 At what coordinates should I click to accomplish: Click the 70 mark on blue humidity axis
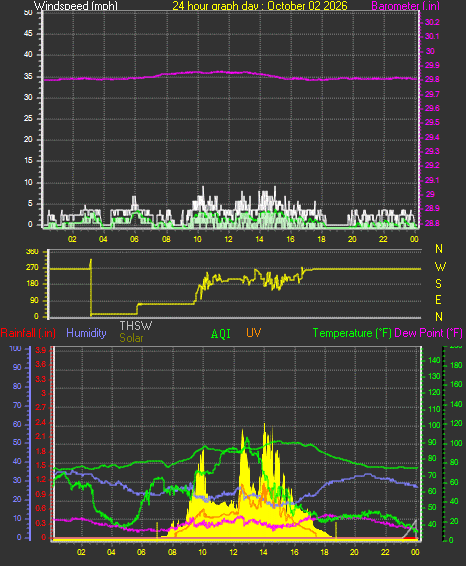pyautogui.click(x=17, y=405)
